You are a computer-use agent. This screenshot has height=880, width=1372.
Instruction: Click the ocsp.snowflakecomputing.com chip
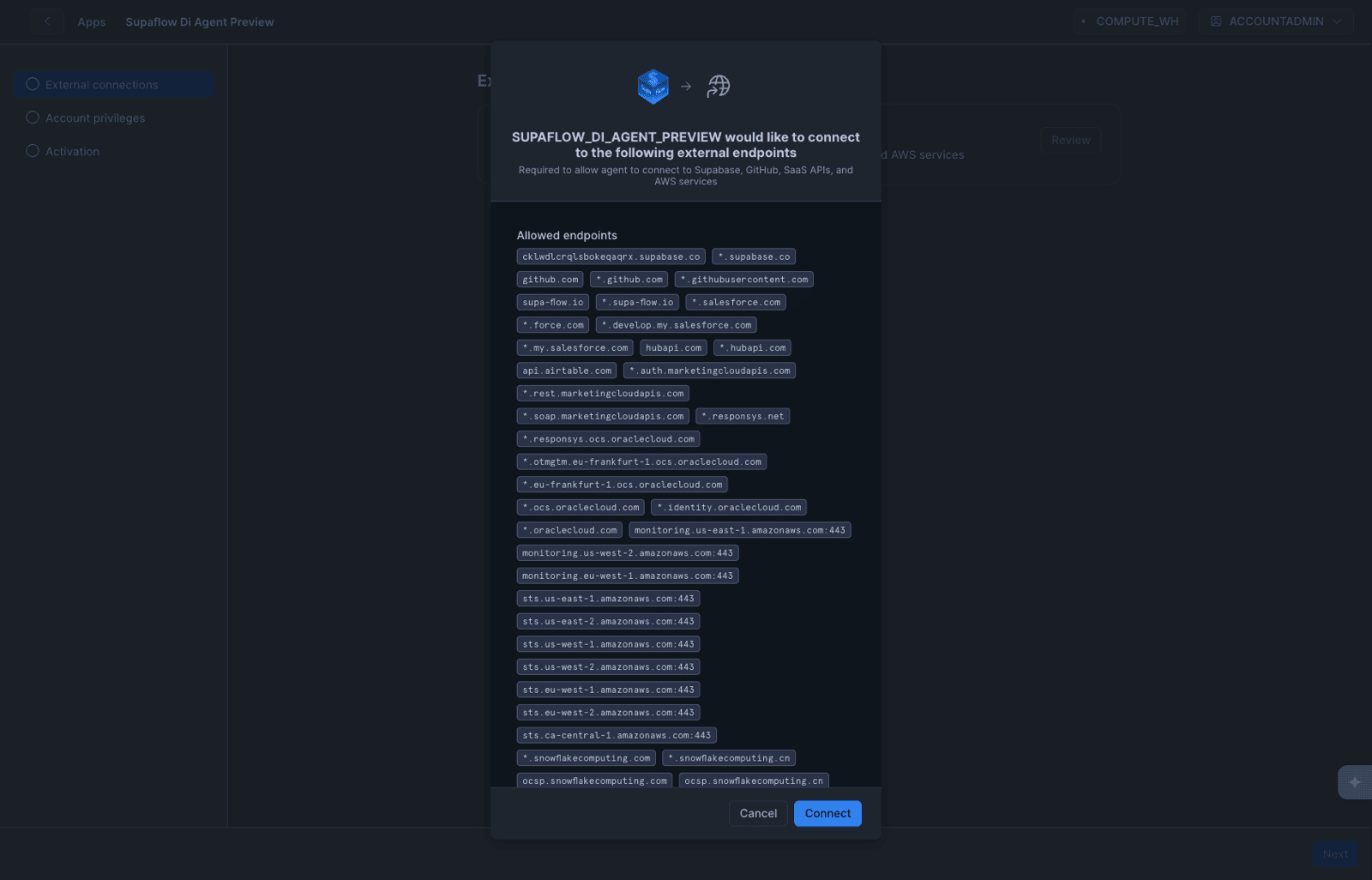tap(594, 781)
